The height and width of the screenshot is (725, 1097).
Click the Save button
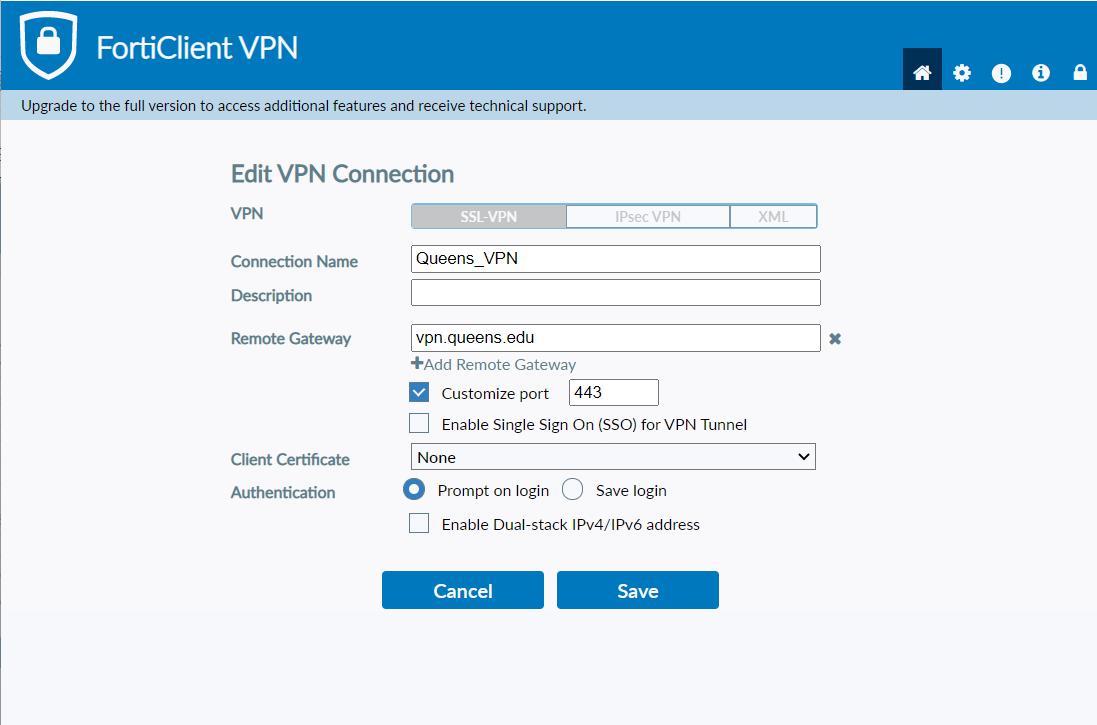point(637,590)
